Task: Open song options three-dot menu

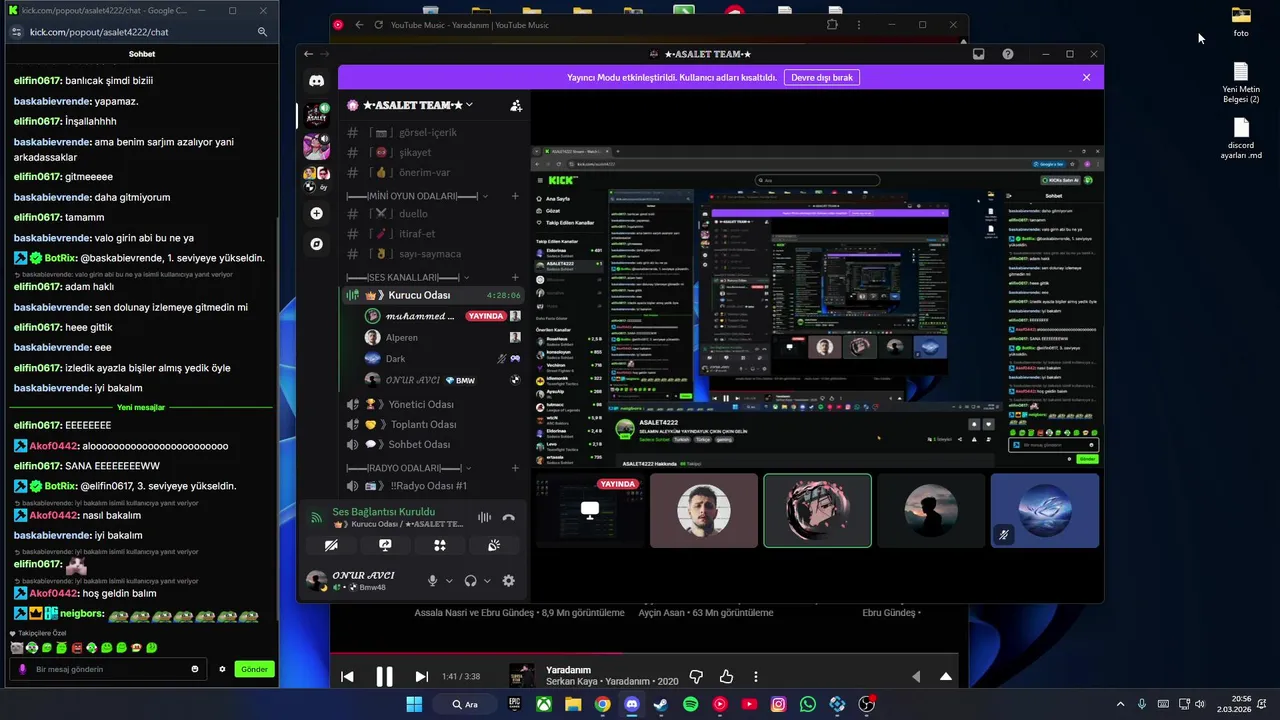Action: tap(756, 677)
